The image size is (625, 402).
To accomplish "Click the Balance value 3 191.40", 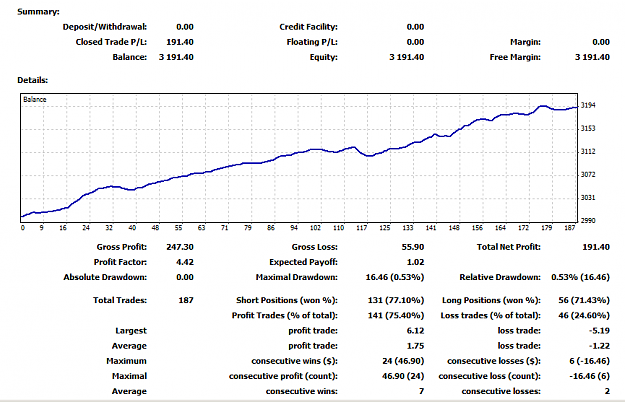I will pos(176,57).
